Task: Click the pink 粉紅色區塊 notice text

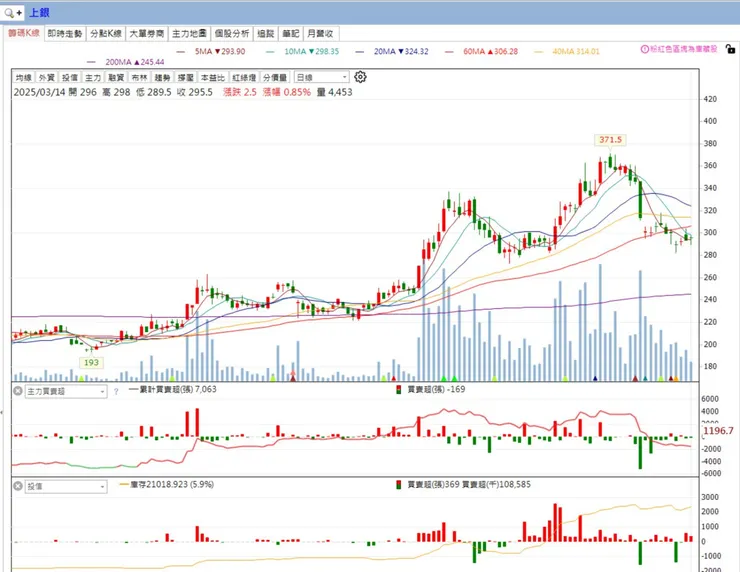Action: coord(684,49)
